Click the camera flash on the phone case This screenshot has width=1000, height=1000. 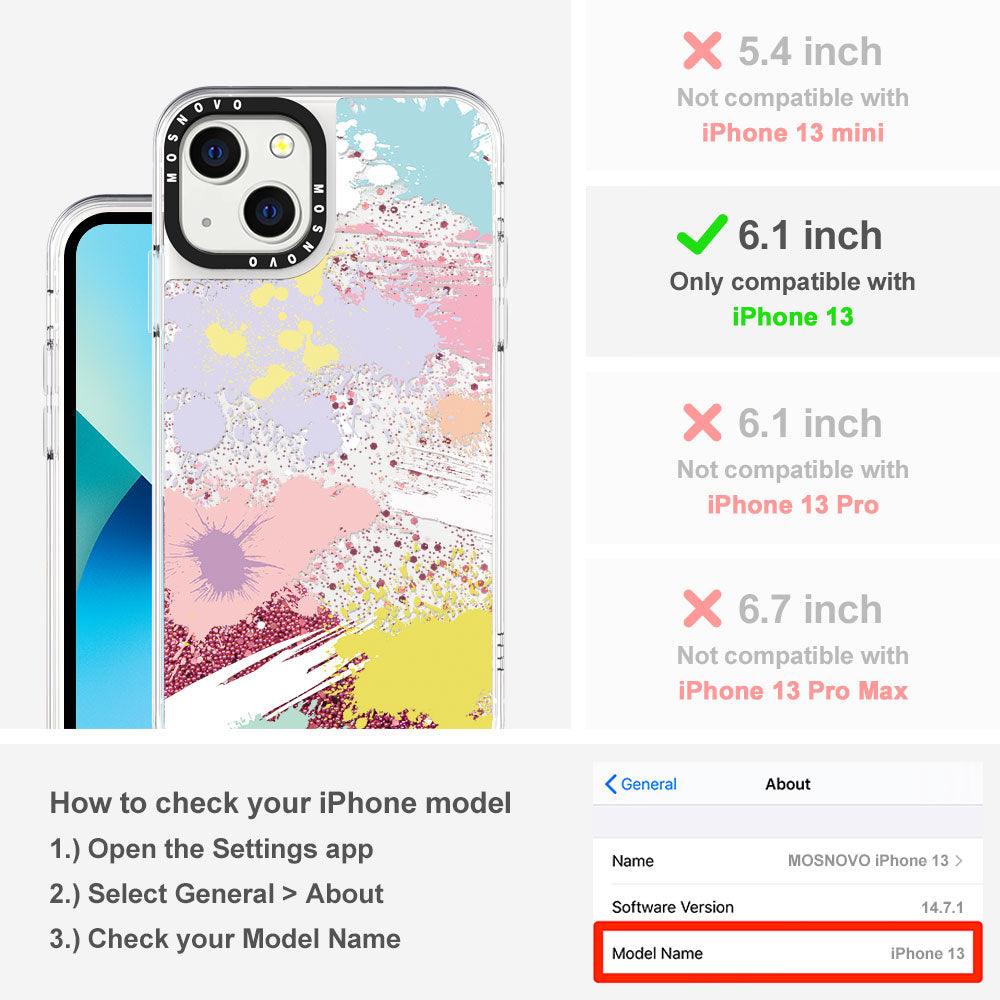281,146
